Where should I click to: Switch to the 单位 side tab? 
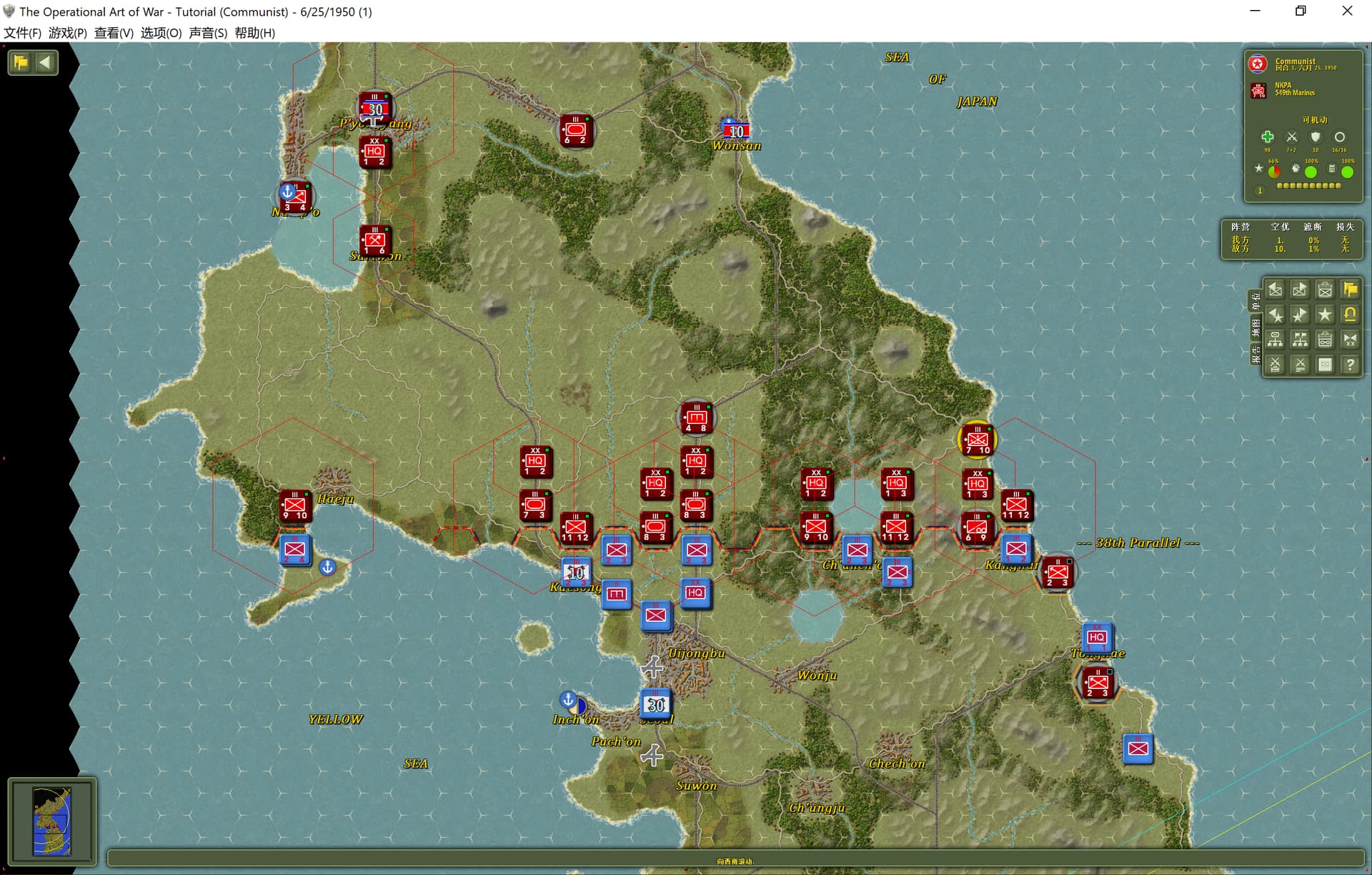pos(1256,301)
